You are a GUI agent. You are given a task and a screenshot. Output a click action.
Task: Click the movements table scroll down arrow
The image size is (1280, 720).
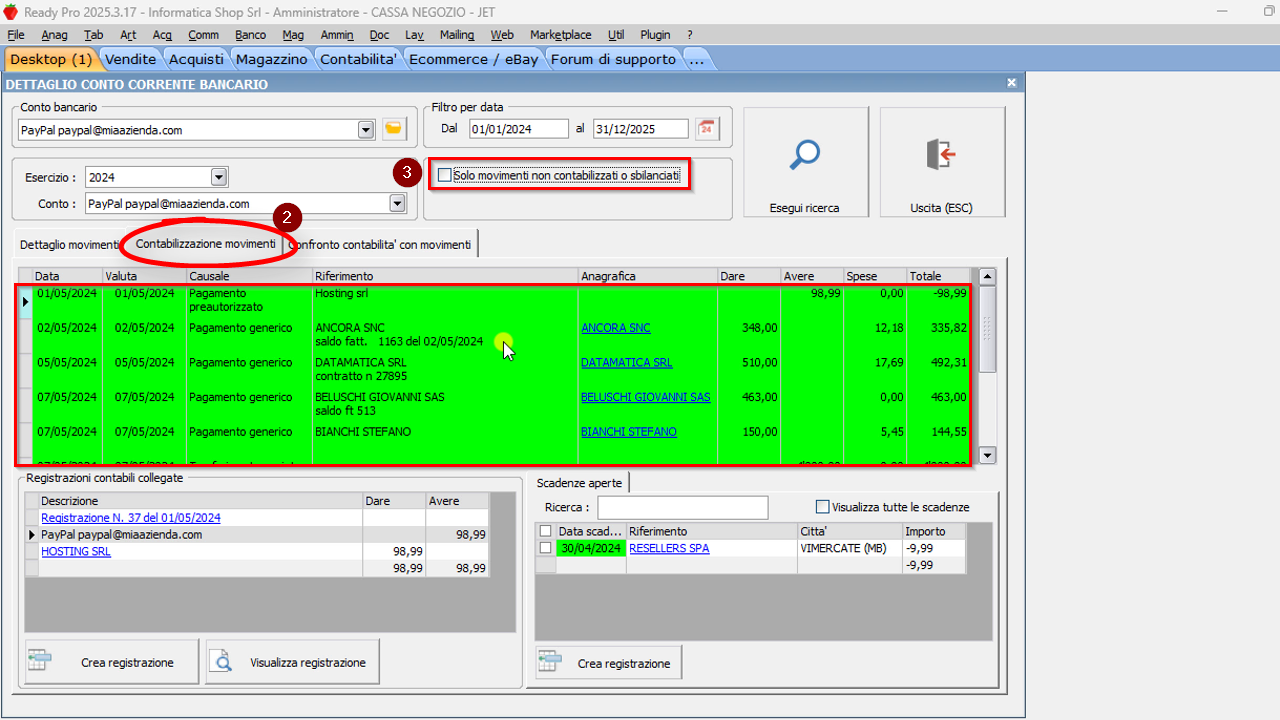(987, 455)
